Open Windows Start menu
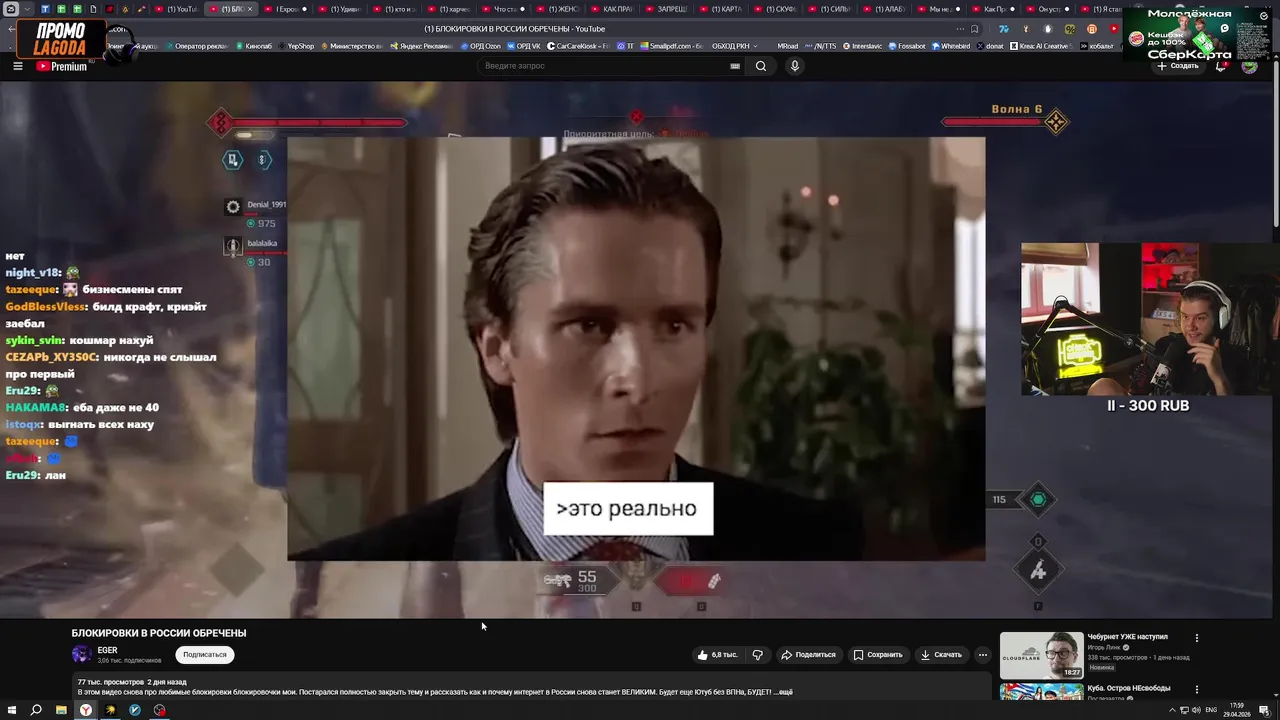This screenshot has width=1280, height=720. pyautogui.click(x=11, y=710)
